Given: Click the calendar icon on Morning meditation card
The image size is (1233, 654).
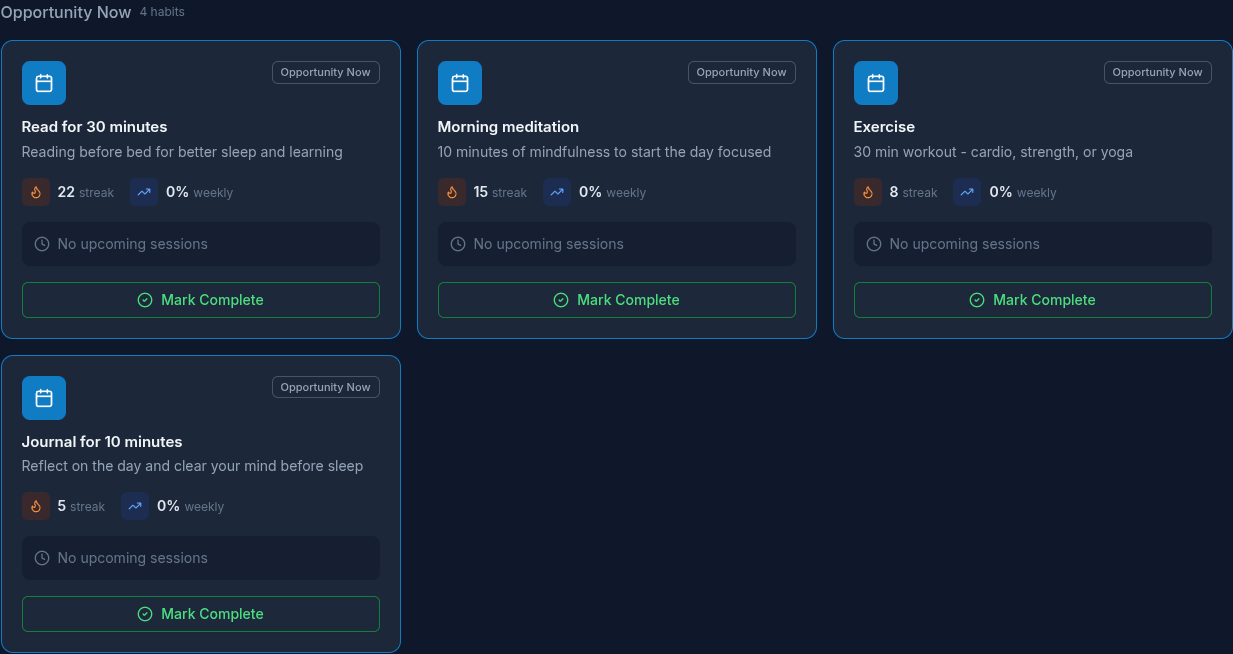Looking at the screenshot, I should click(x=459, y=83).
